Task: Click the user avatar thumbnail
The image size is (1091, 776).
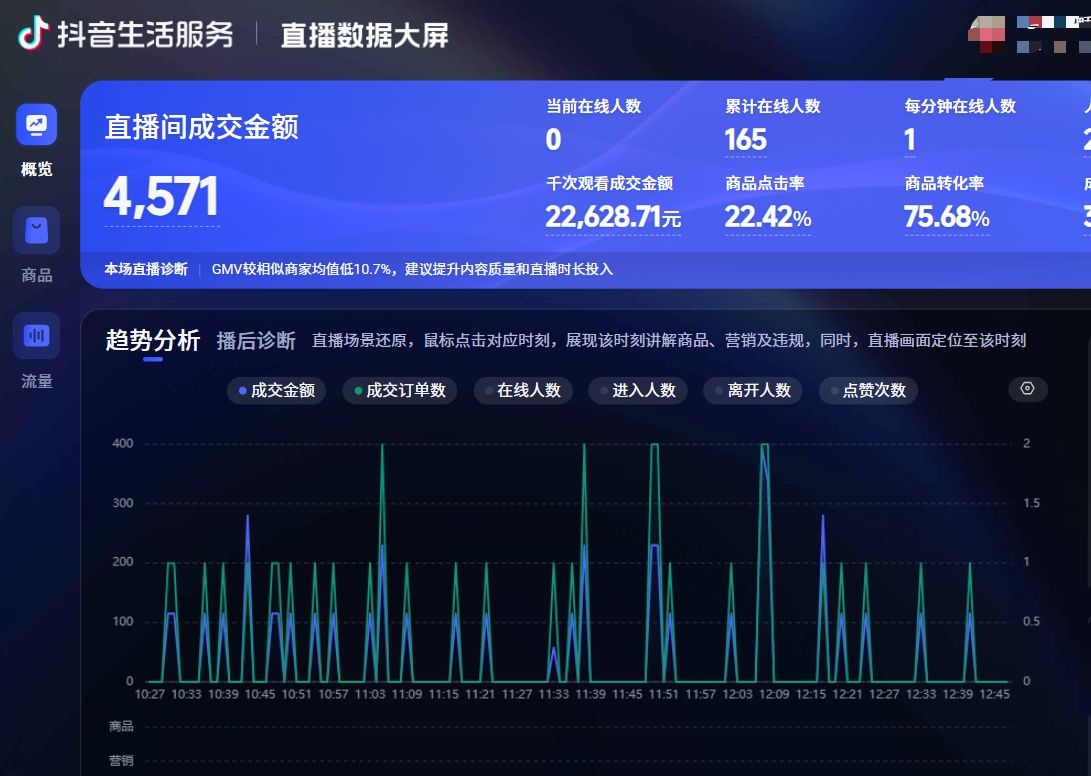Action: (987, 35)
